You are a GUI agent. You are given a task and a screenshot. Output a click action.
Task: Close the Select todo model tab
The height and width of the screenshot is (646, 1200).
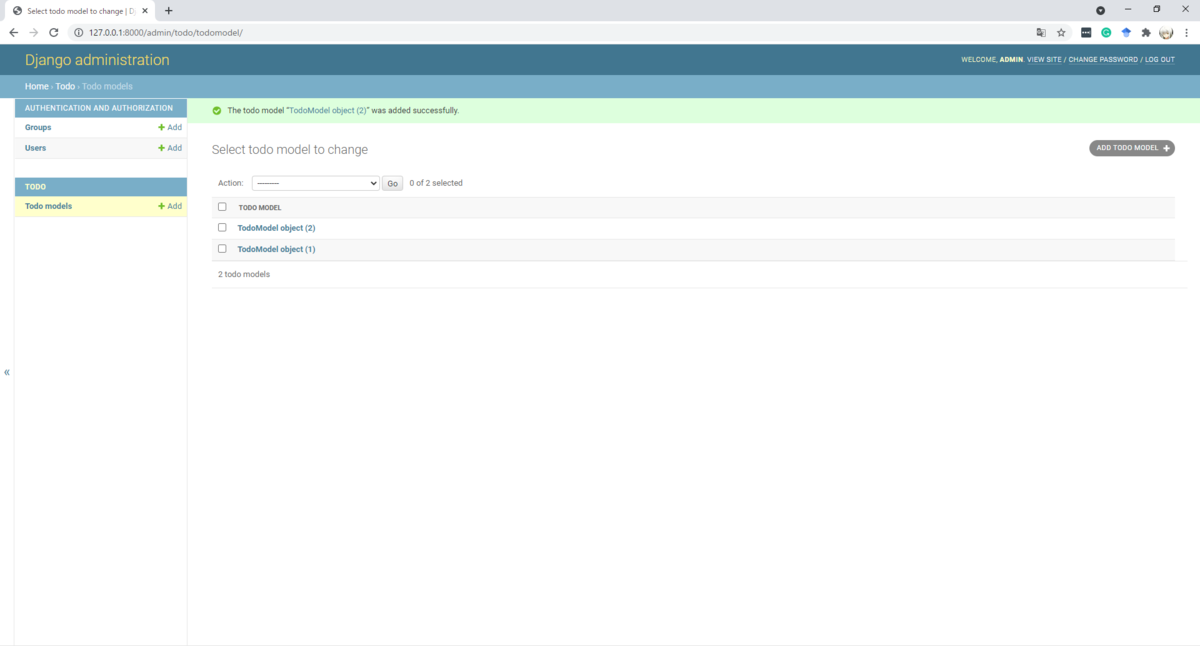click(146, 11)
